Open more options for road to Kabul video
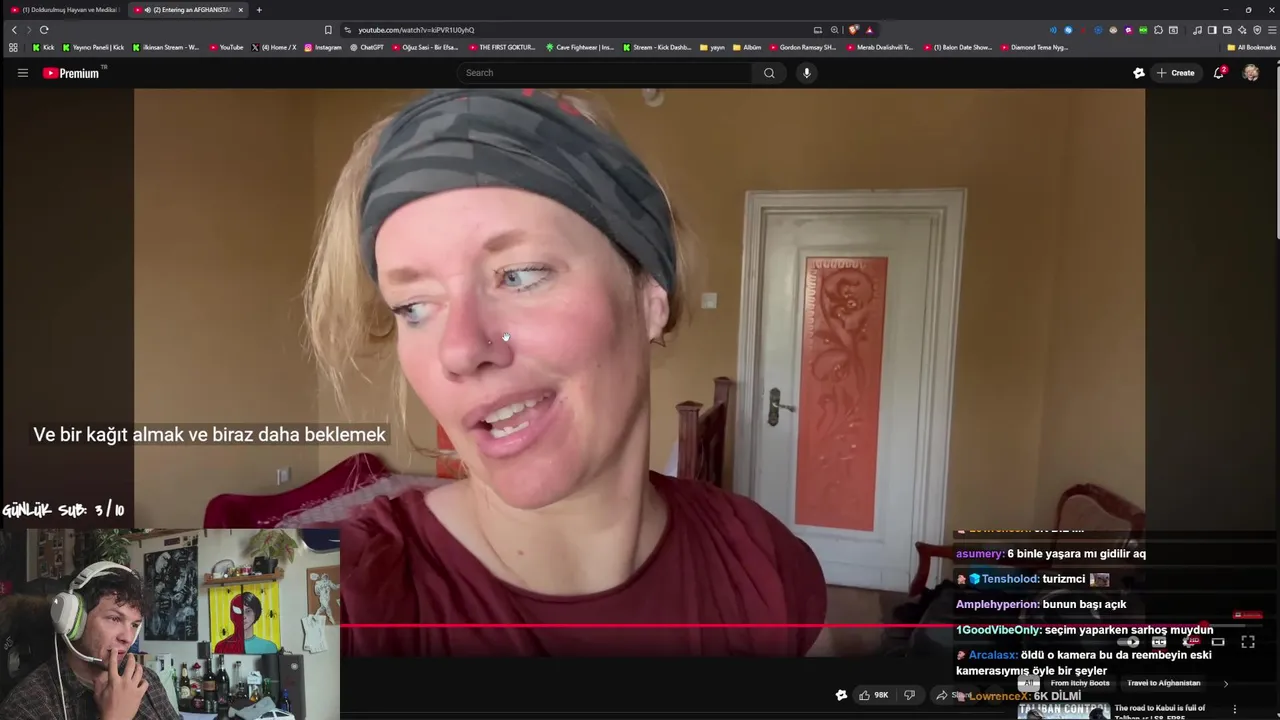The width and height of the screenshot is (1280, 720). click(x=1235, y=709)
